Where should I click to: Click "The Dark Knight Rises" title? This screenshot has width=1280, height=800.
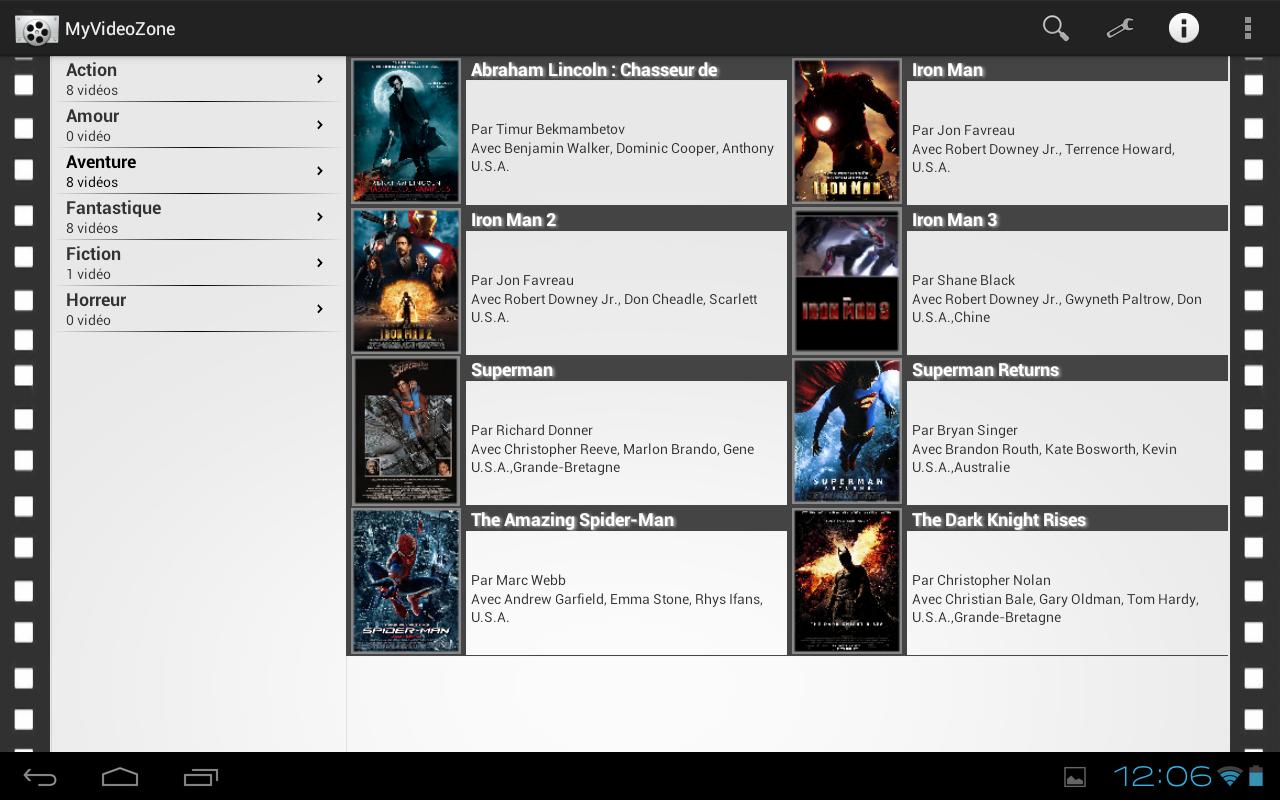click(x=998, y=520)
